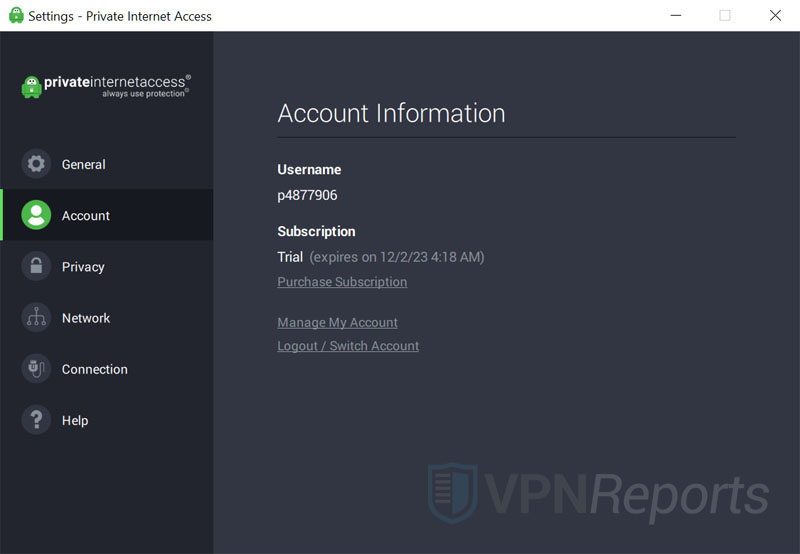Click the Network nodes icon
Image resolution: width=800 pixels, height=554 pixels.
pyautogui.click(x=36, y=318)
